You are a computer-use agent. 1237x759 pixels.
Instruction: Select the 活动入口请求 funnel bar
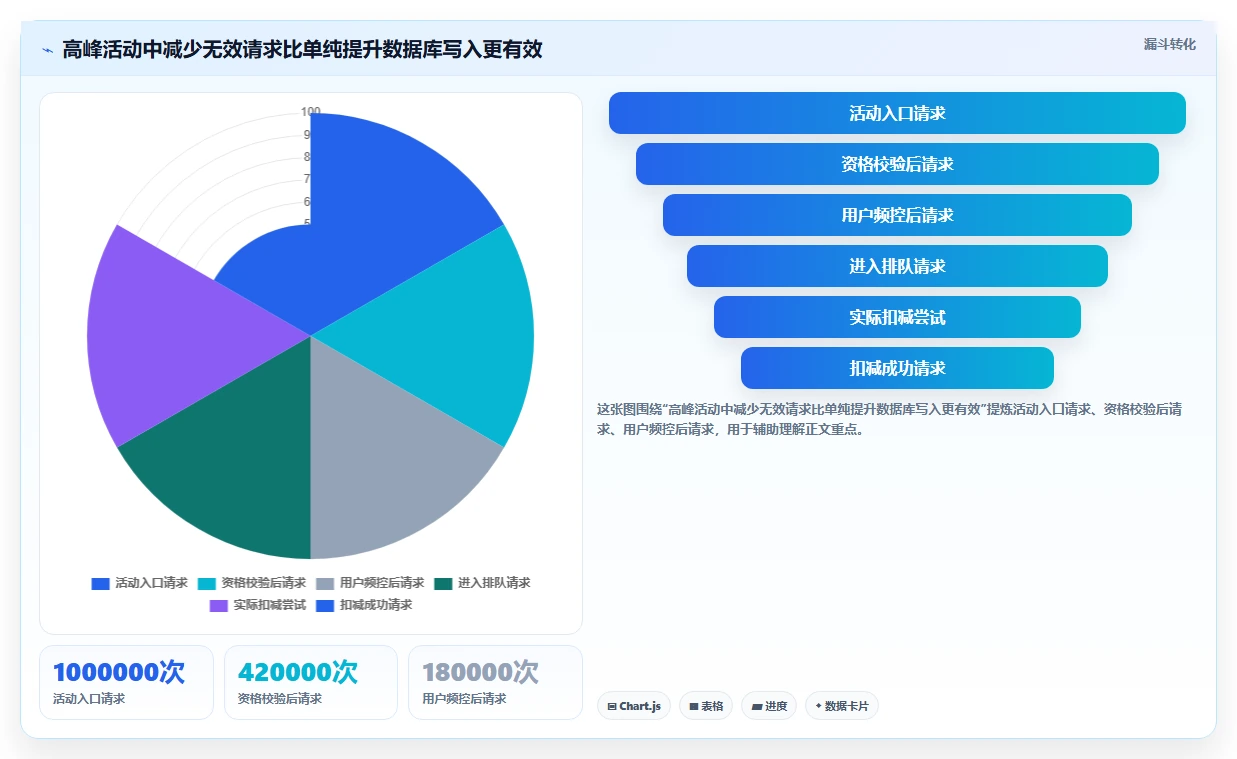tap(897, 113)
